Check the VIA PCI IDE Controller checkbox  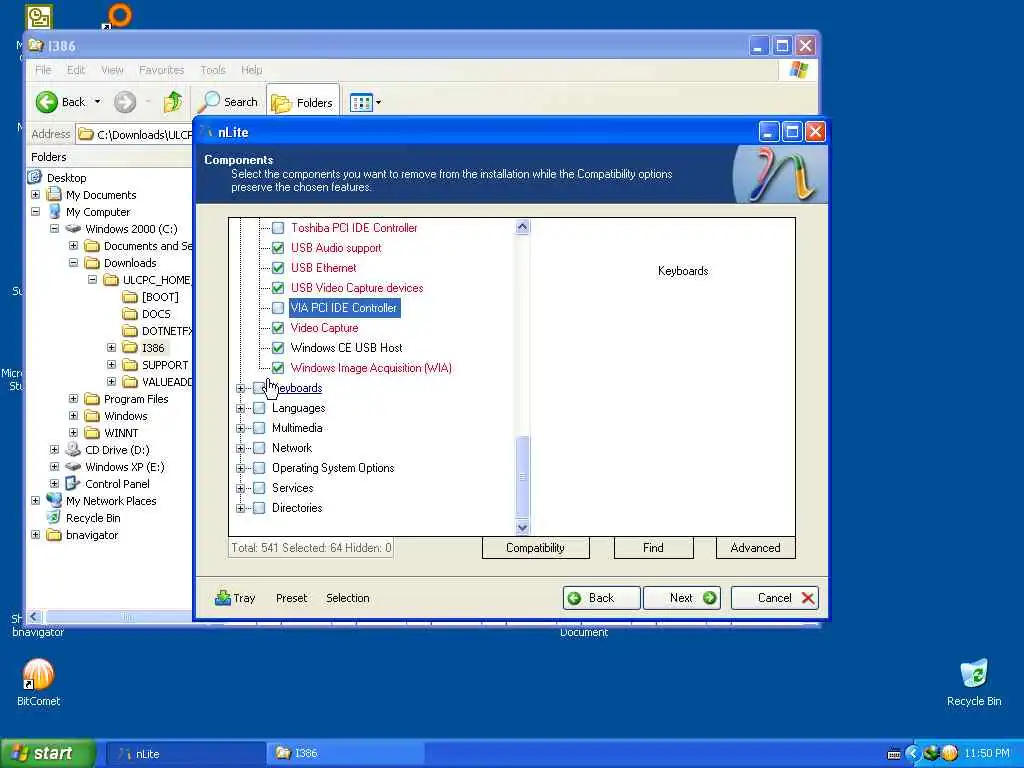pos(278,308)
